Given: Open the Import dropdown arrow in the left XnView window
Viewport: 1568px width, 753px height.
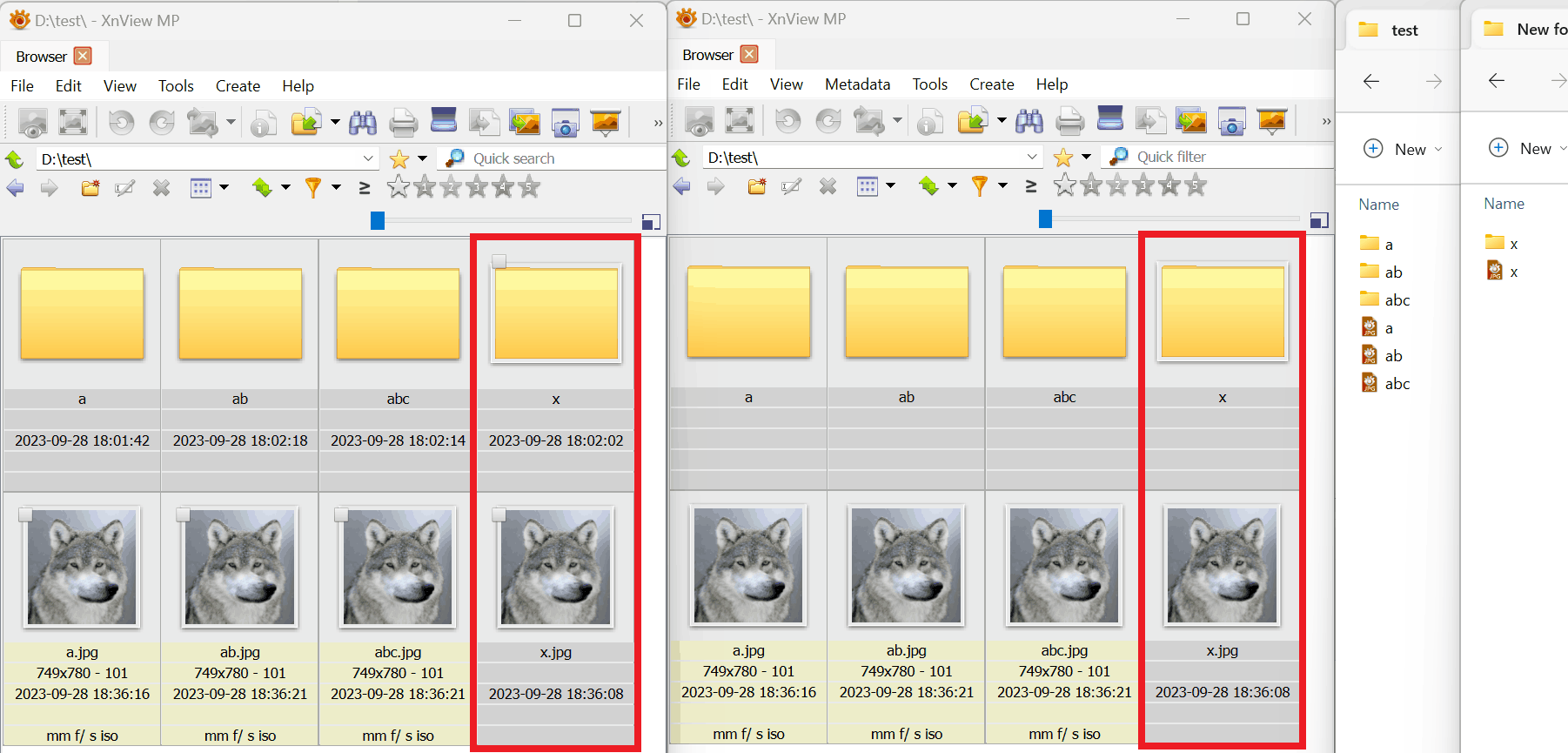Looking at the screenshot, I should 335,122.
